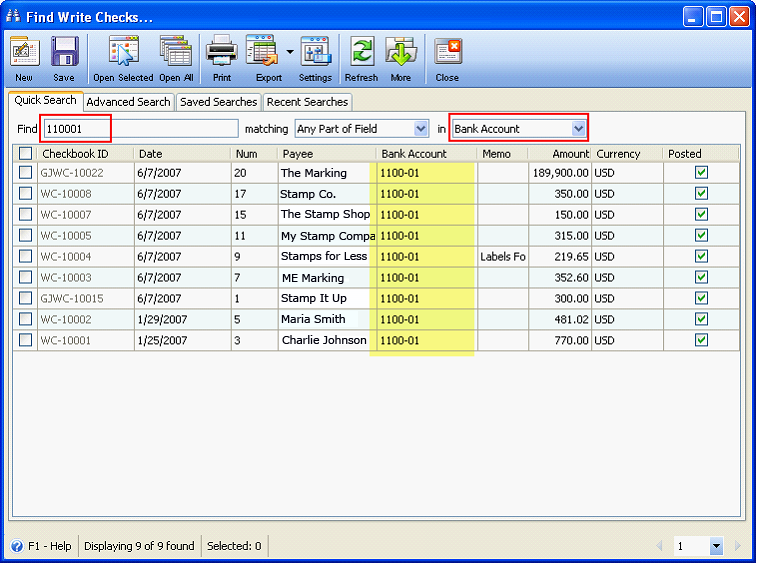Check the row checkbox for WC-10007
The height and width of the screenshot is (564, 757).
25,214
